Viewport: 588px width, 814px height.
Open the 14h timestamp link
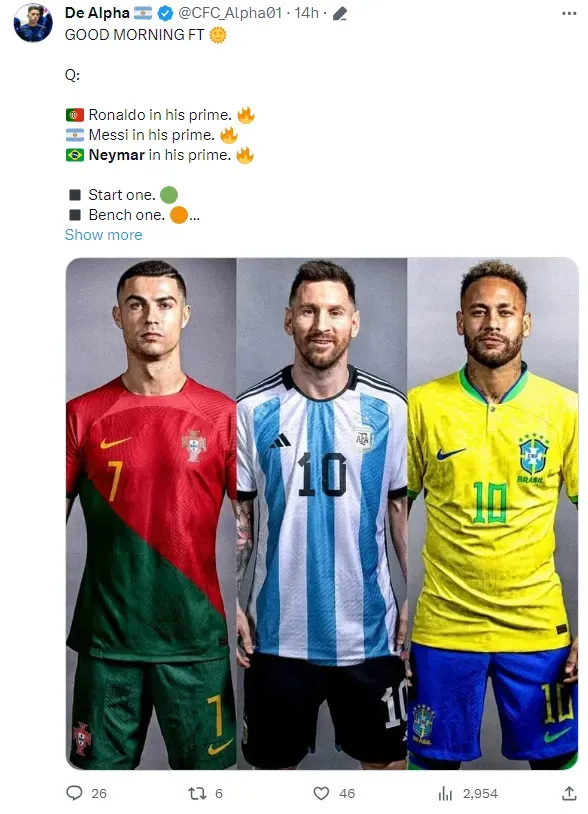(x=307, y=13)
